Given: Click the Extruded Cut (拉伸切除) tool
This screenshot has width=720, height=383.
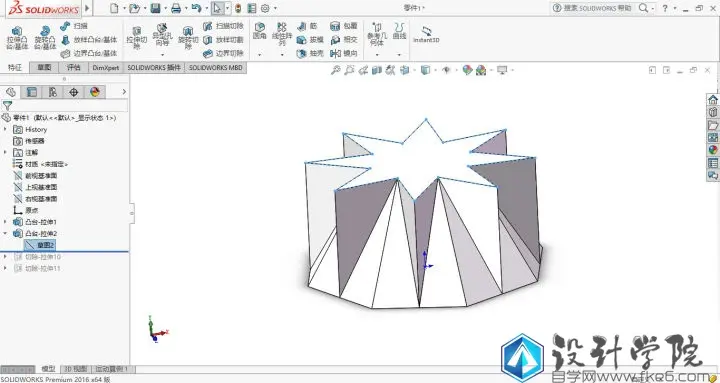Looking at the screenshot, I should 136,38.
